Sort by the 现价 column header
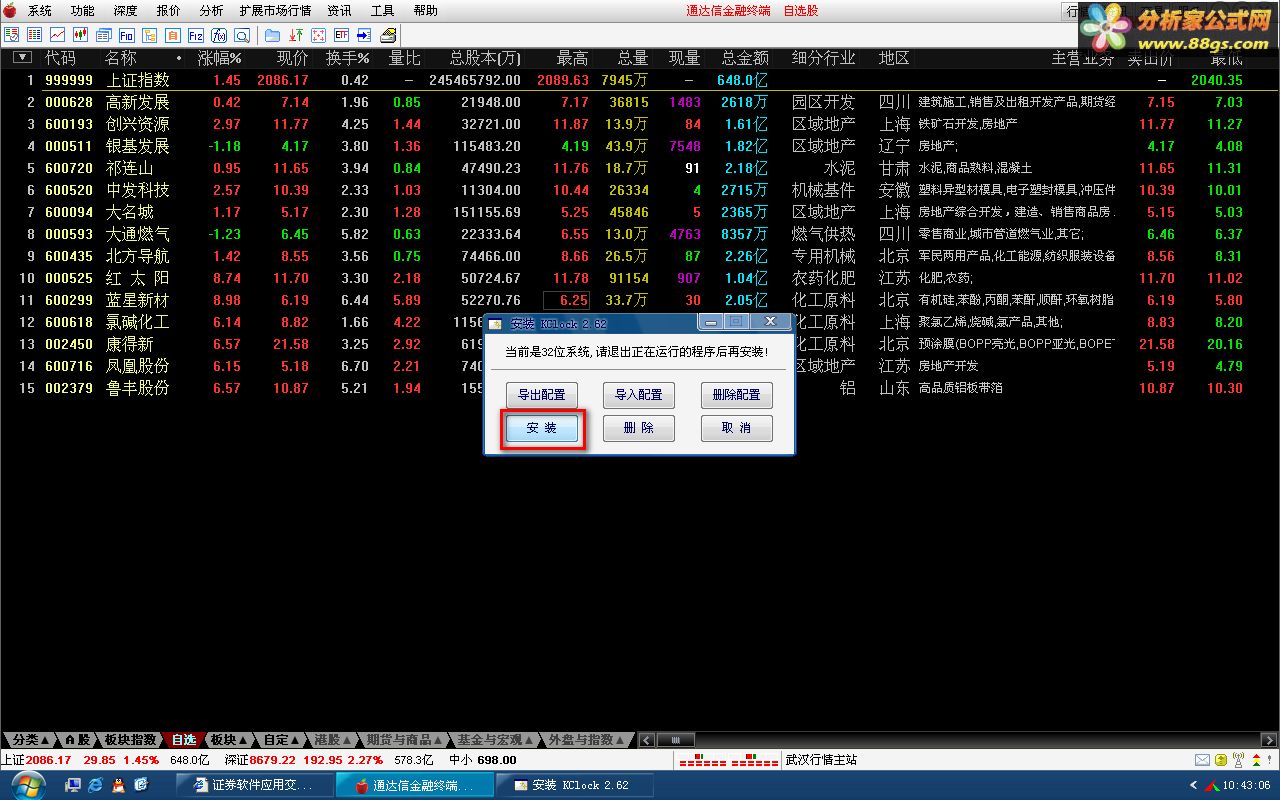This screenshot has height=800, width=1280. pyautogui.click(x=293, y=58)
